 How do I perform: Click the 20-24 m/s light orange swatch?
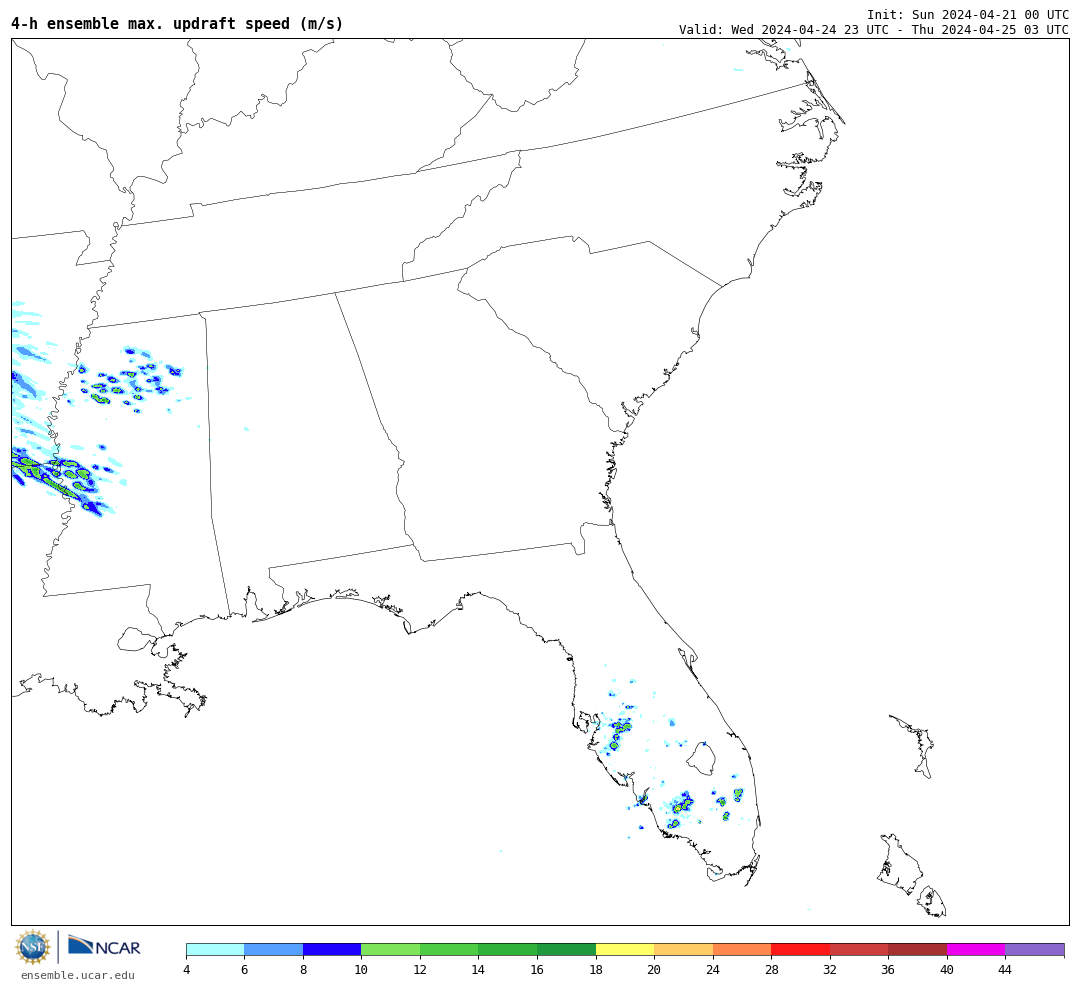pos(683,950)
